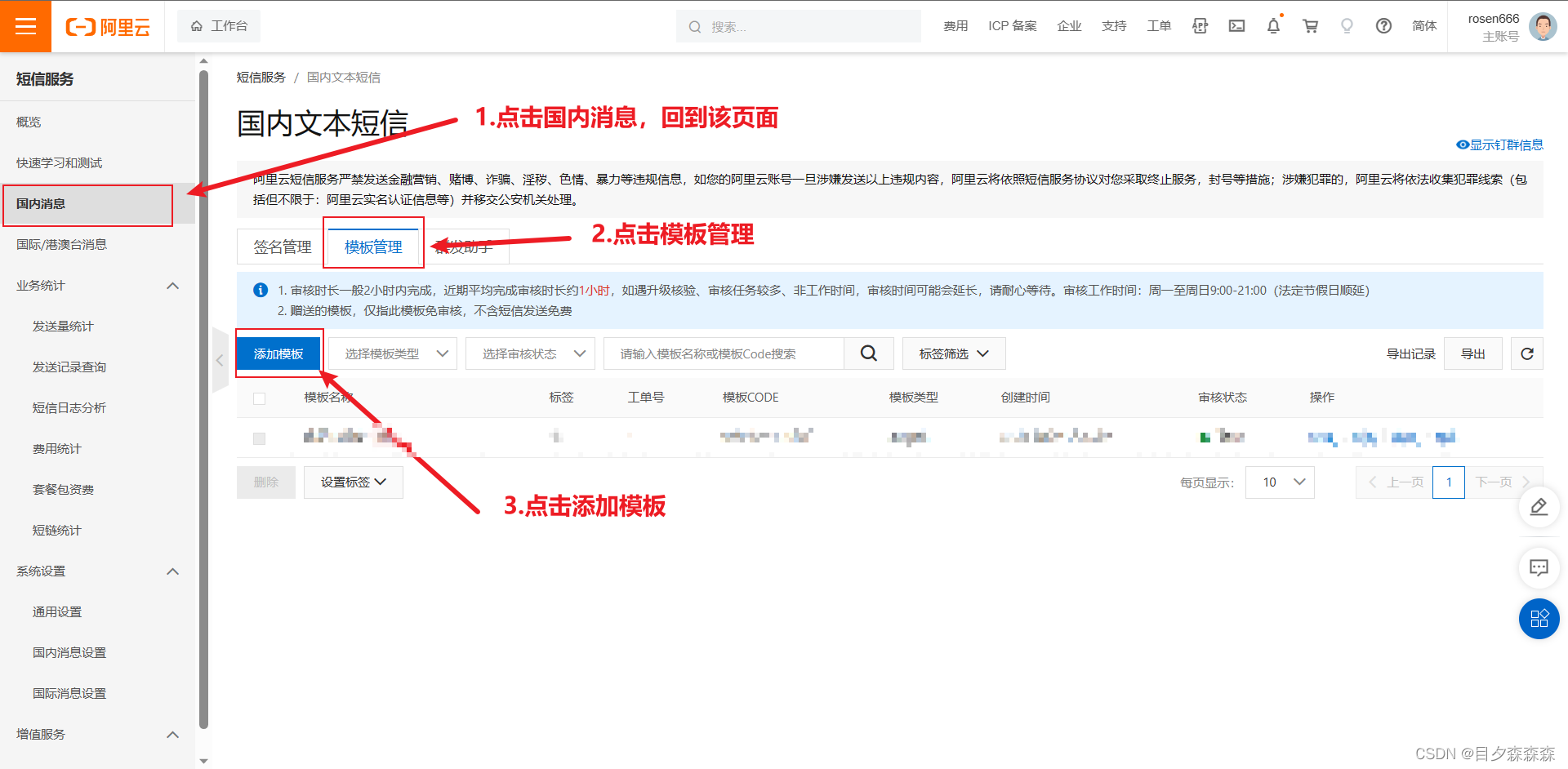1568x769 pixels.
Task: Collapse the sidebar with the arrow handle
Action: point(220,360)
